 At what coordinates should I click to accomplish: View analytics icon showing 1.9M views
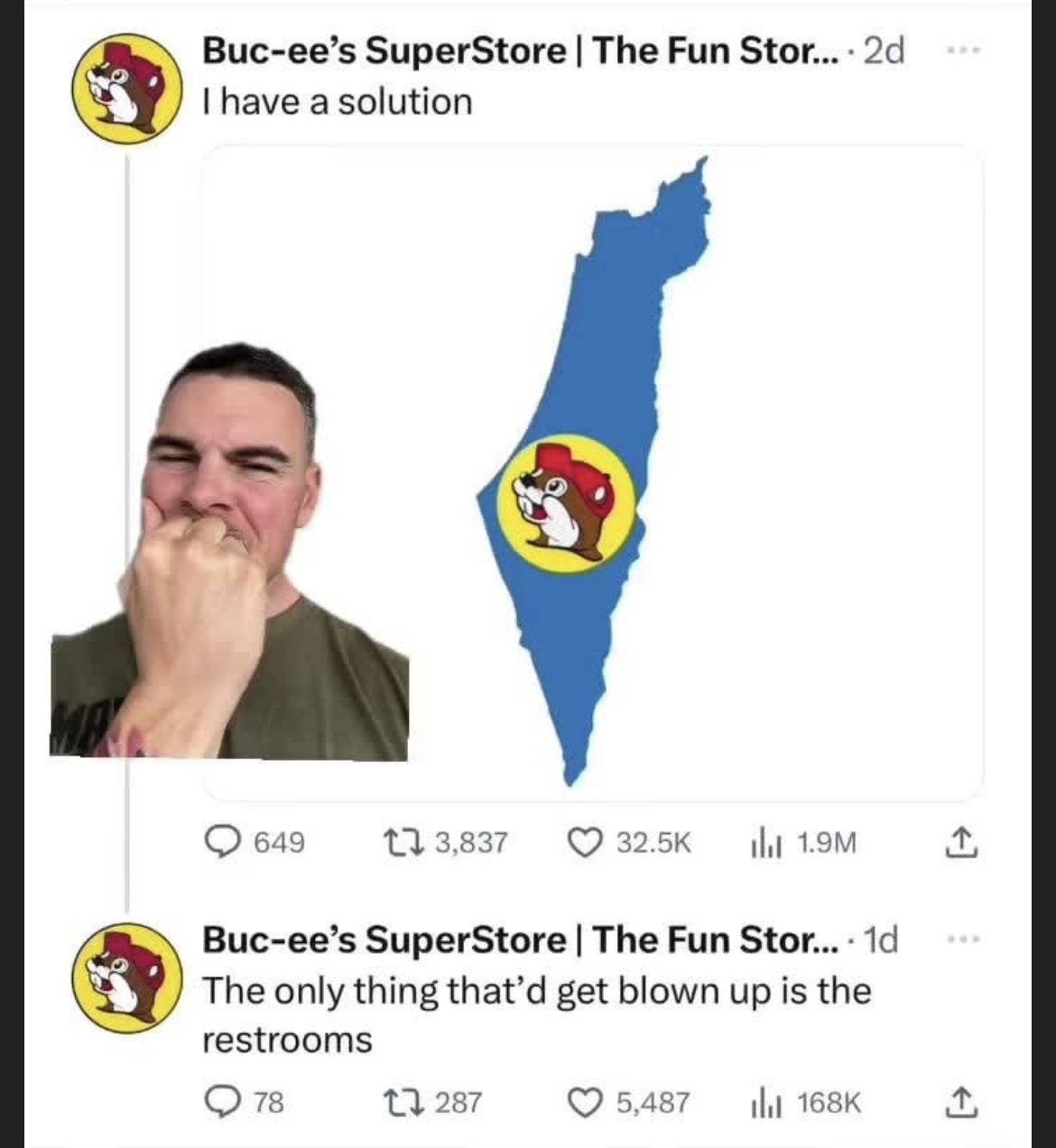764,843
